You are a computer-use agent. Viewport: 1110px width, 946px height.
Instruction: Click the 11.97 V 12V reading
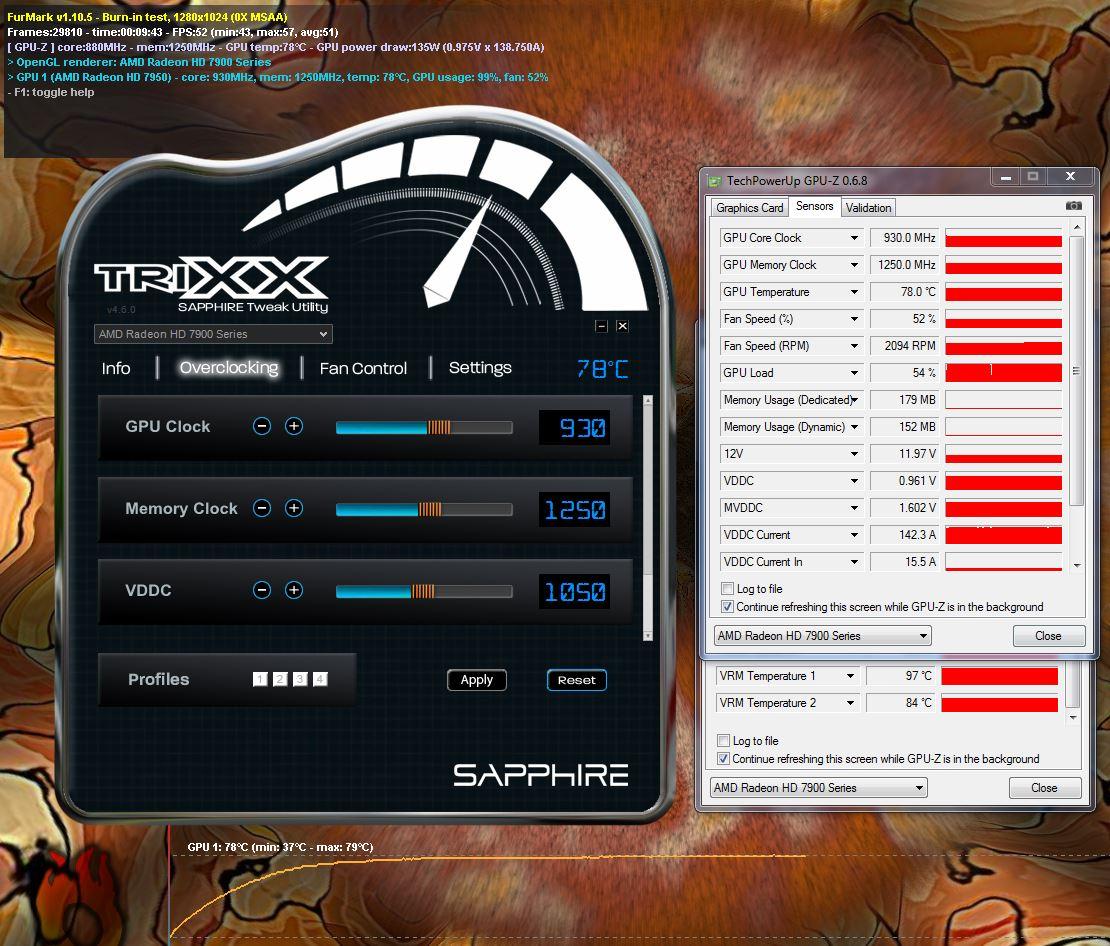pos(904,454)
